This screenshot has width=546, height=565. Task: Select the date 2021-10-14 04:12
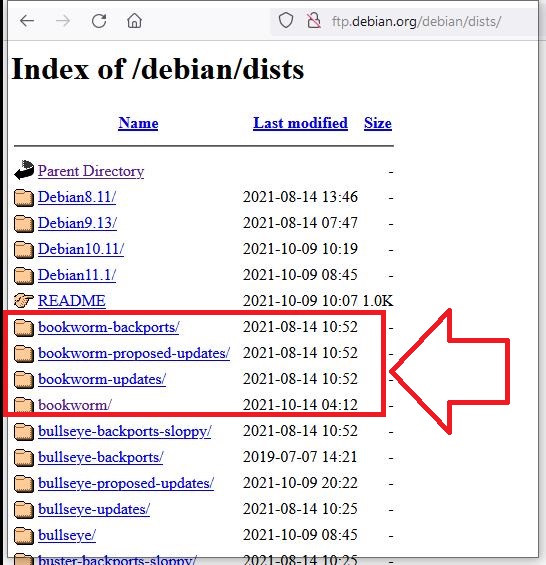[x=300, y=405]
